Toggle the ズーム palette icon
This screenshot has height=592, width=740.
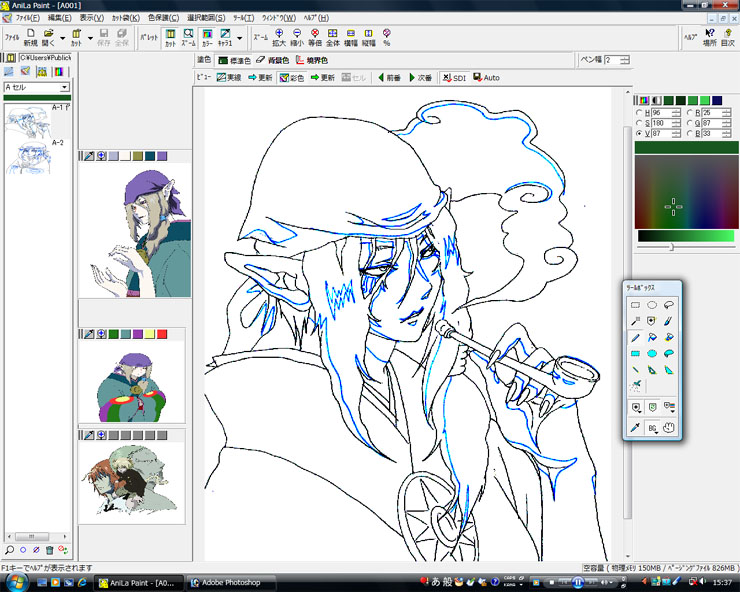[188, 37]
